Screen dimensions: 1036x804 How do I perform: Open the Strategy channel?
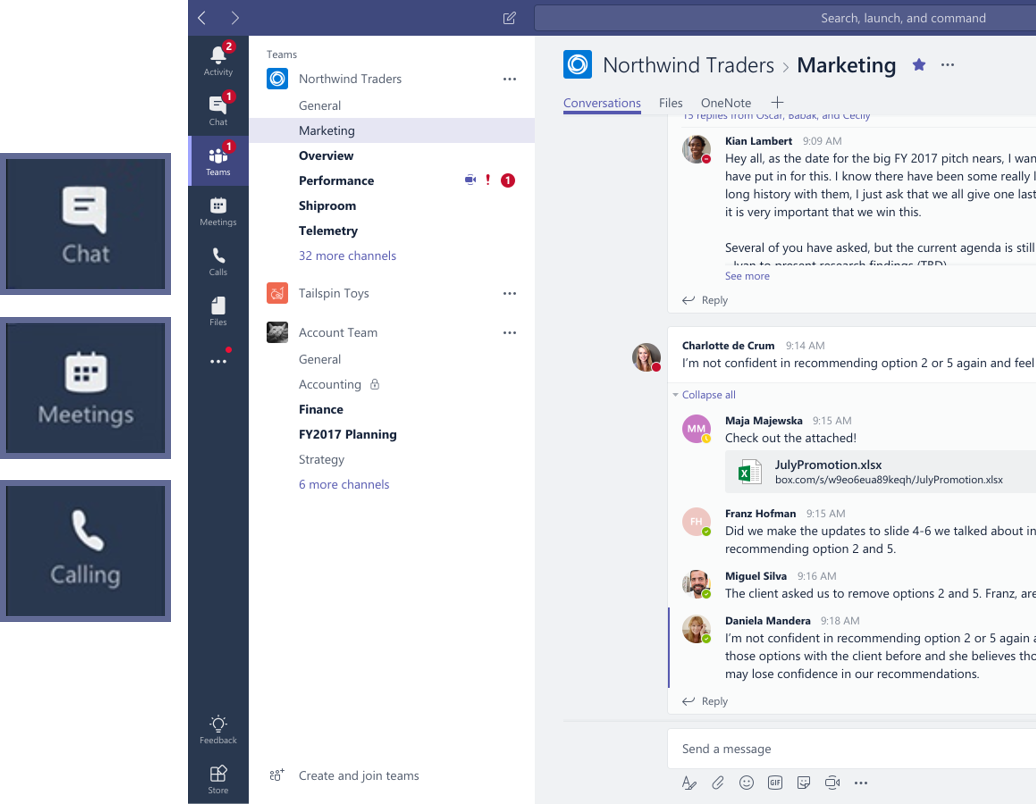click(x=321, y=460)
